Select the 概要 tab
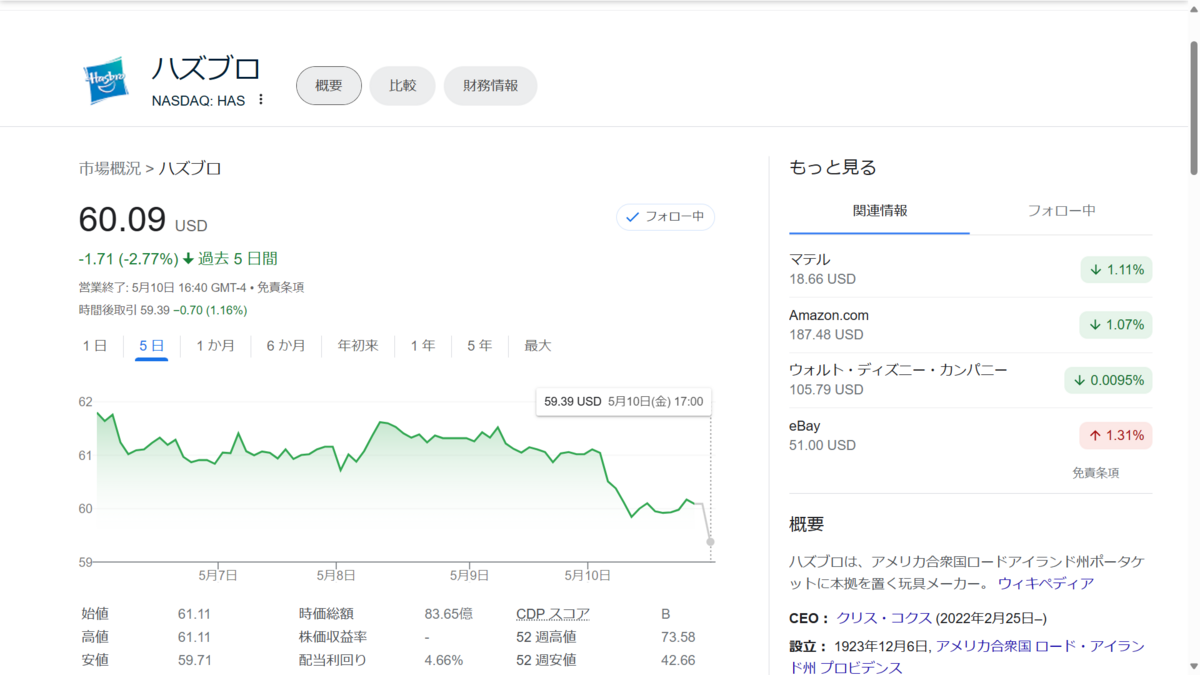Image resolution: width=1200 pixels, height=675 pixels. pyautogui.click(x=329, y=86)
